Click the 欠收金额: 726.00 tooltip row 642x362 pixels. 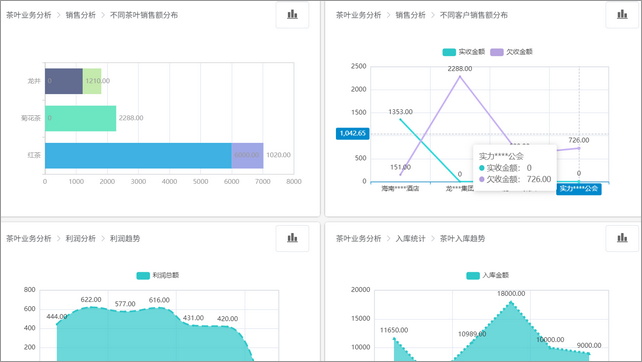(x=515, y=179)
